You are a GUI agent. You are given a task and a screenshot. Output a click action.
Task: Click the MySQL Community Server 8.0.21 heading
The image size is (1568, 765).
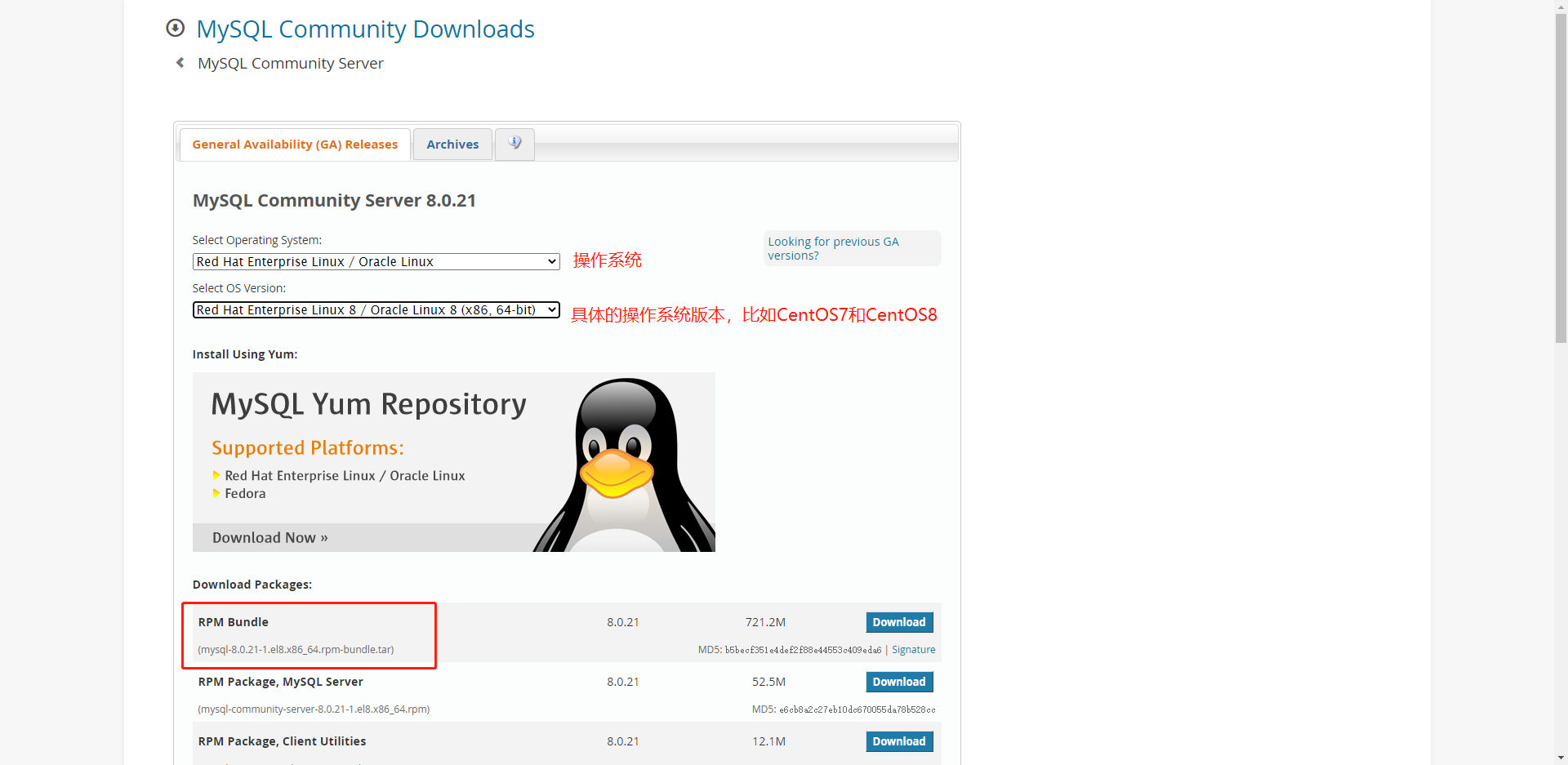pyautogui.click(x=334, y=201)
